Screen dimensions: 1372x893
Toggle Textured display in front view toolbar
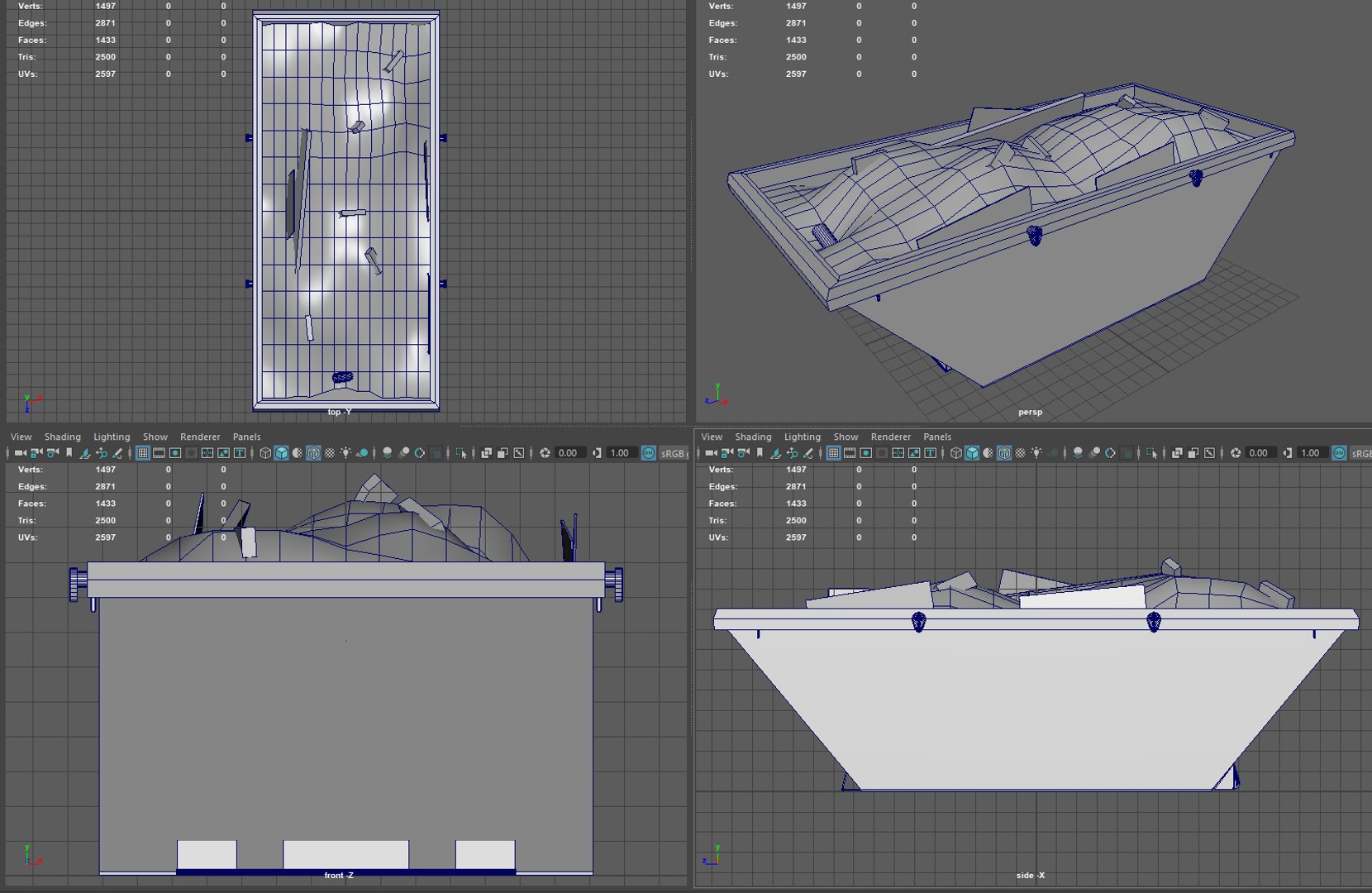(329, 453)
